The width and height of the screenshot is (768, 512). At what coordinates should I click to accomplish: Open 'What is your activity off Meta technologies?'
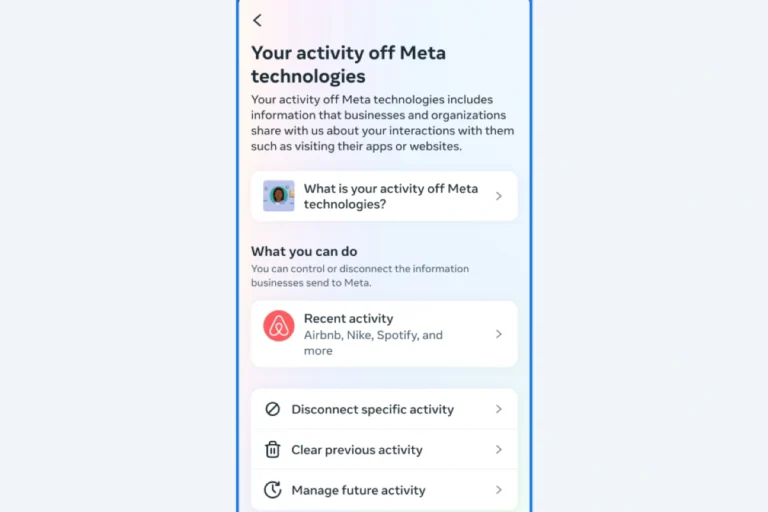click(384, 196)
